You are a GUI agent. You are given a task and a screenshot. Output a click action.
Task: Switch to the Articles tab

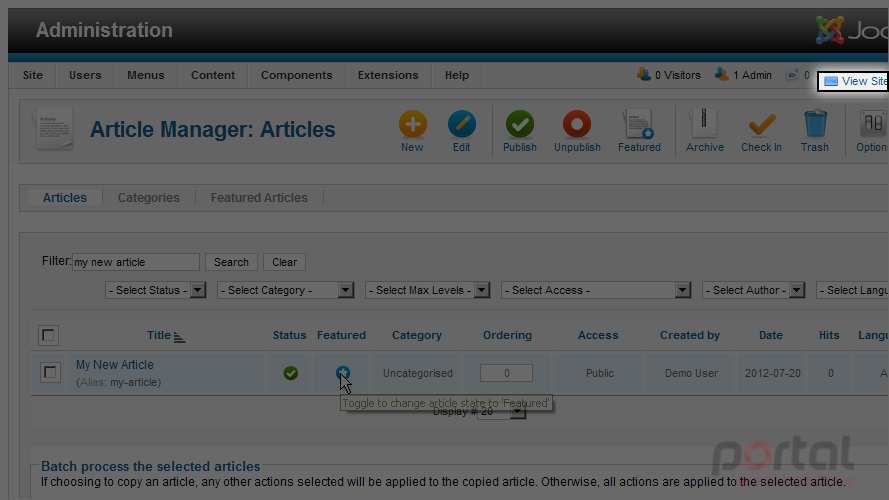(x=65, y=198)
